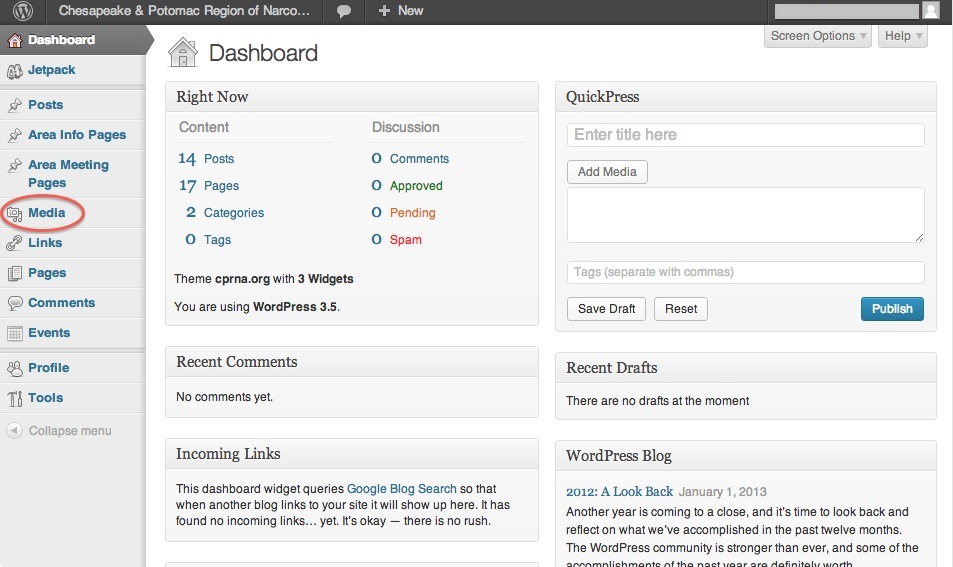The image size is (953, 567).
Task: Open the Profile menu item
Action: click(49, 368)
